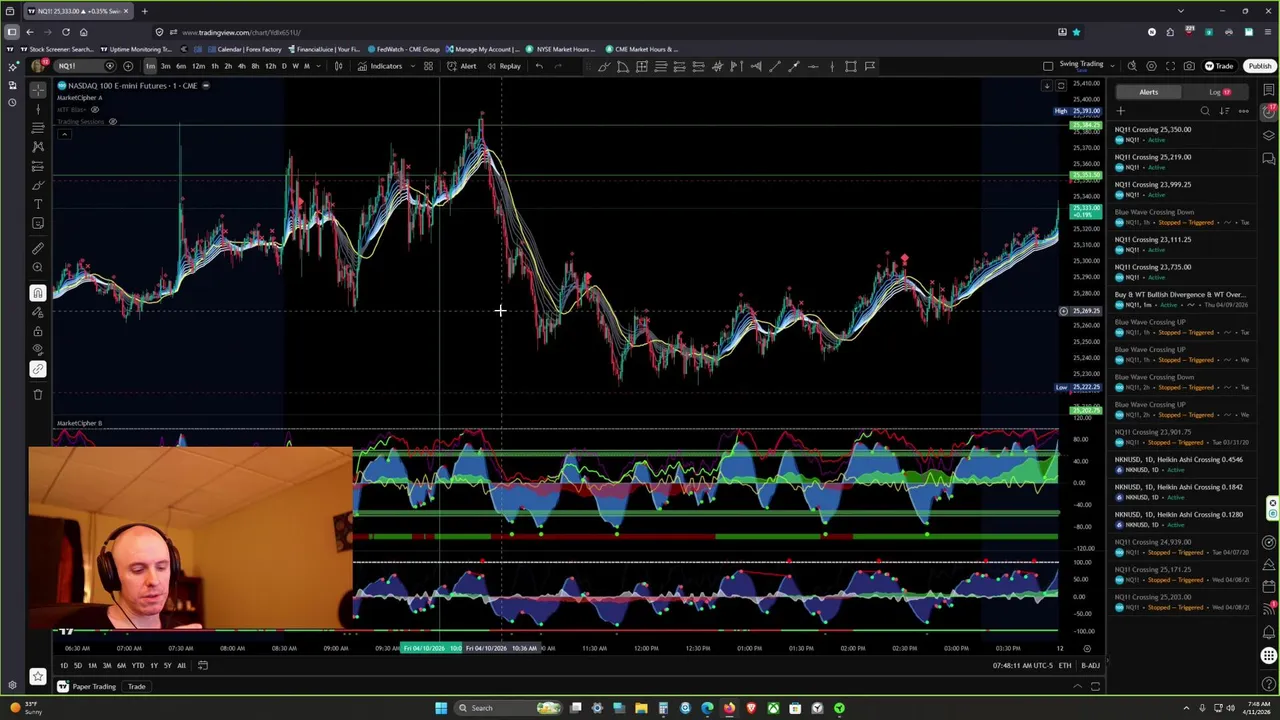
Task: Open the chart settings hexagon icon
Action: tap(1151, 66)
